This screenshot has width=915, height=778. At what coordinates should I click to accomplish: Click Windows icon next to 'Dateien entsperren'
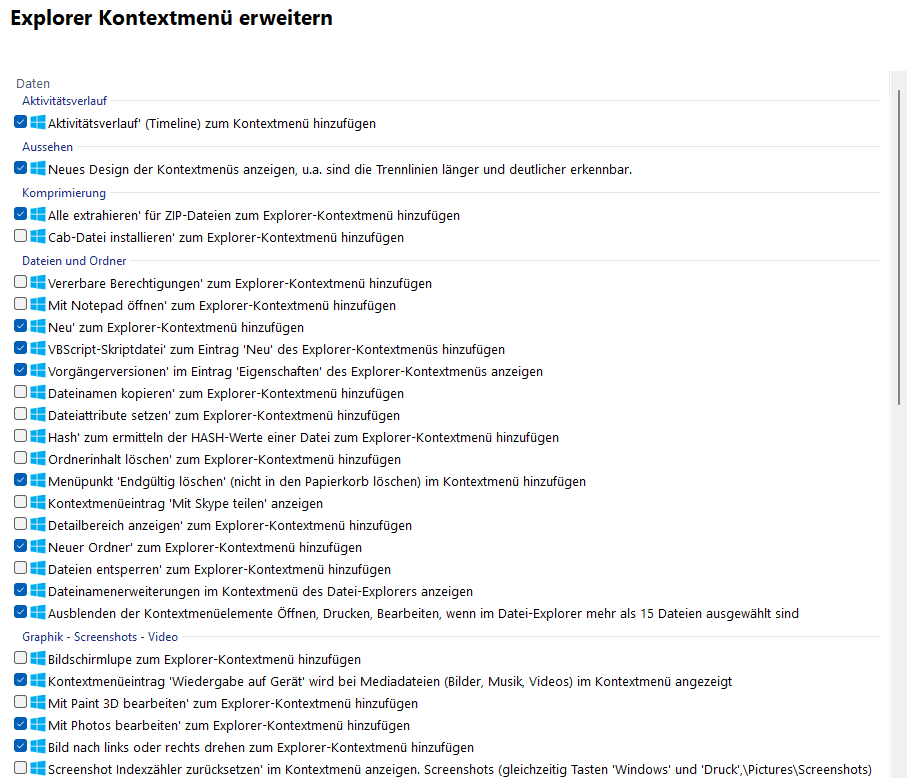(x=38, y=569)
